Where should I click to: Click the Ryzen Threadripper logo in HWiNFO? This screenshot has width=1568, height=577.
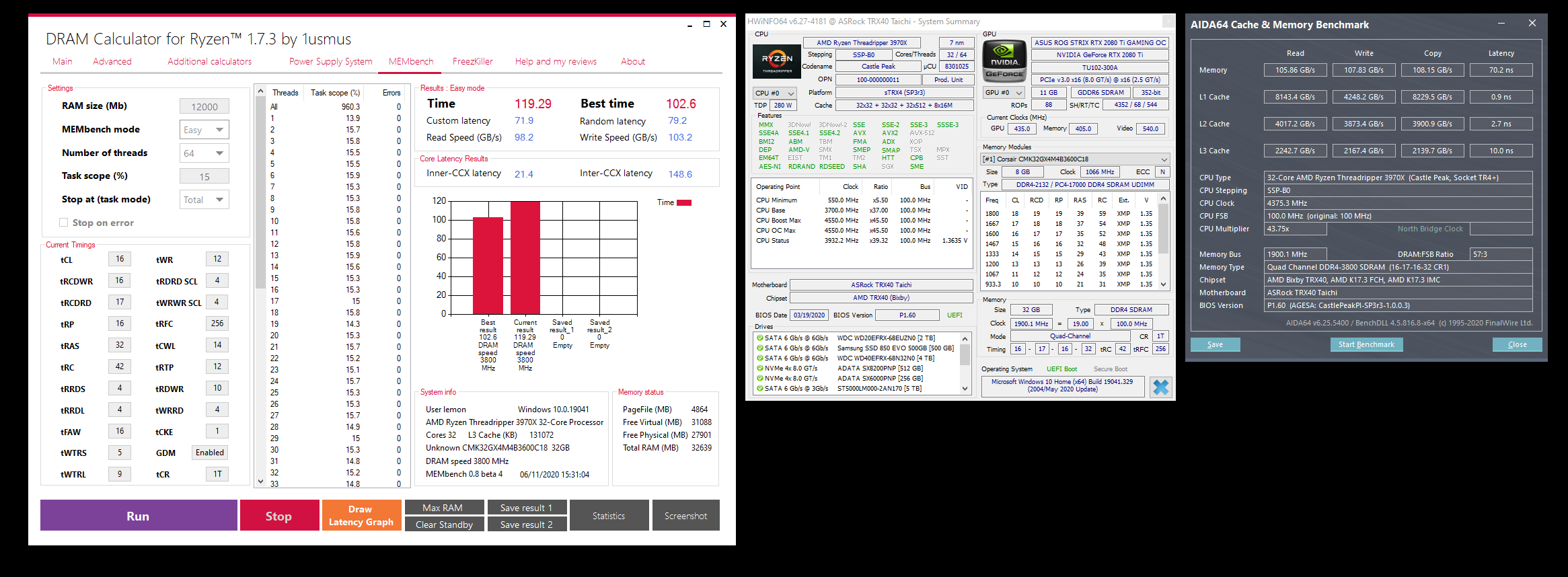point(776,61)
